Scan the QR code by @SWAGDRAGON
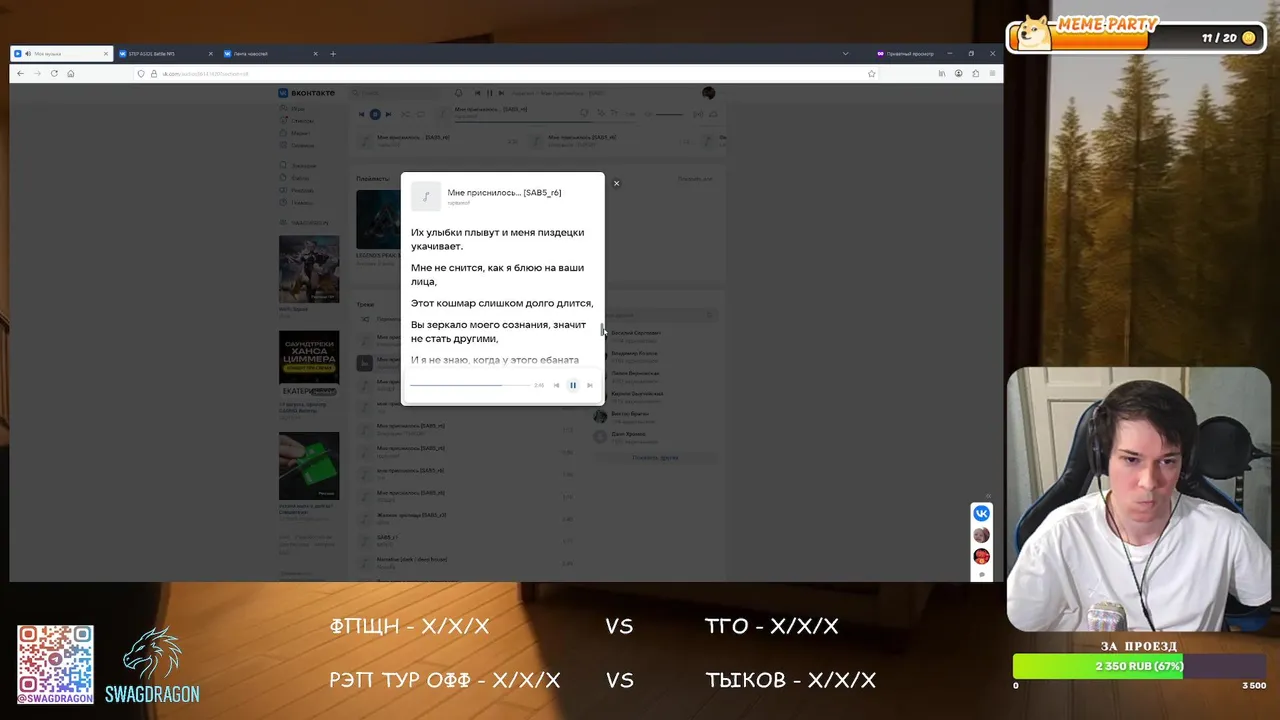1280x720 pixels. click(55, 664)
